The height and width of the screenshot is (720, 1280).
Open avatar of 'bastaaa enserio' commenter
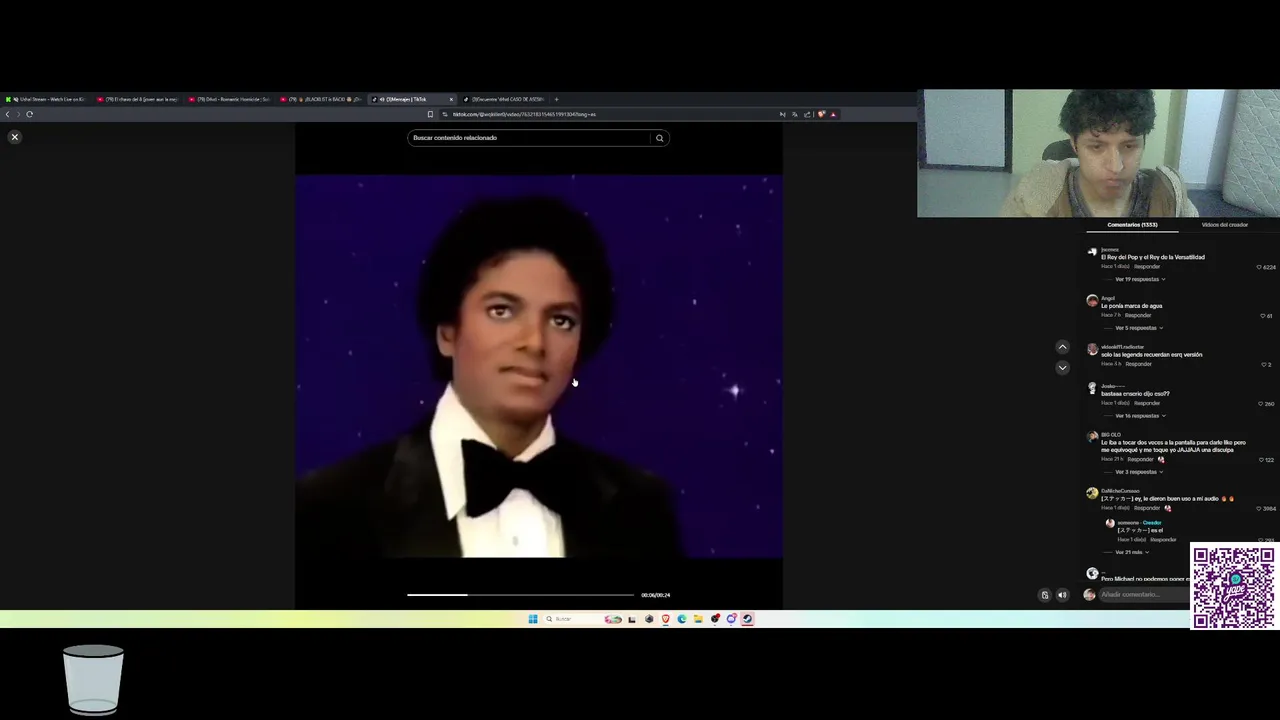click(1092, 388)
